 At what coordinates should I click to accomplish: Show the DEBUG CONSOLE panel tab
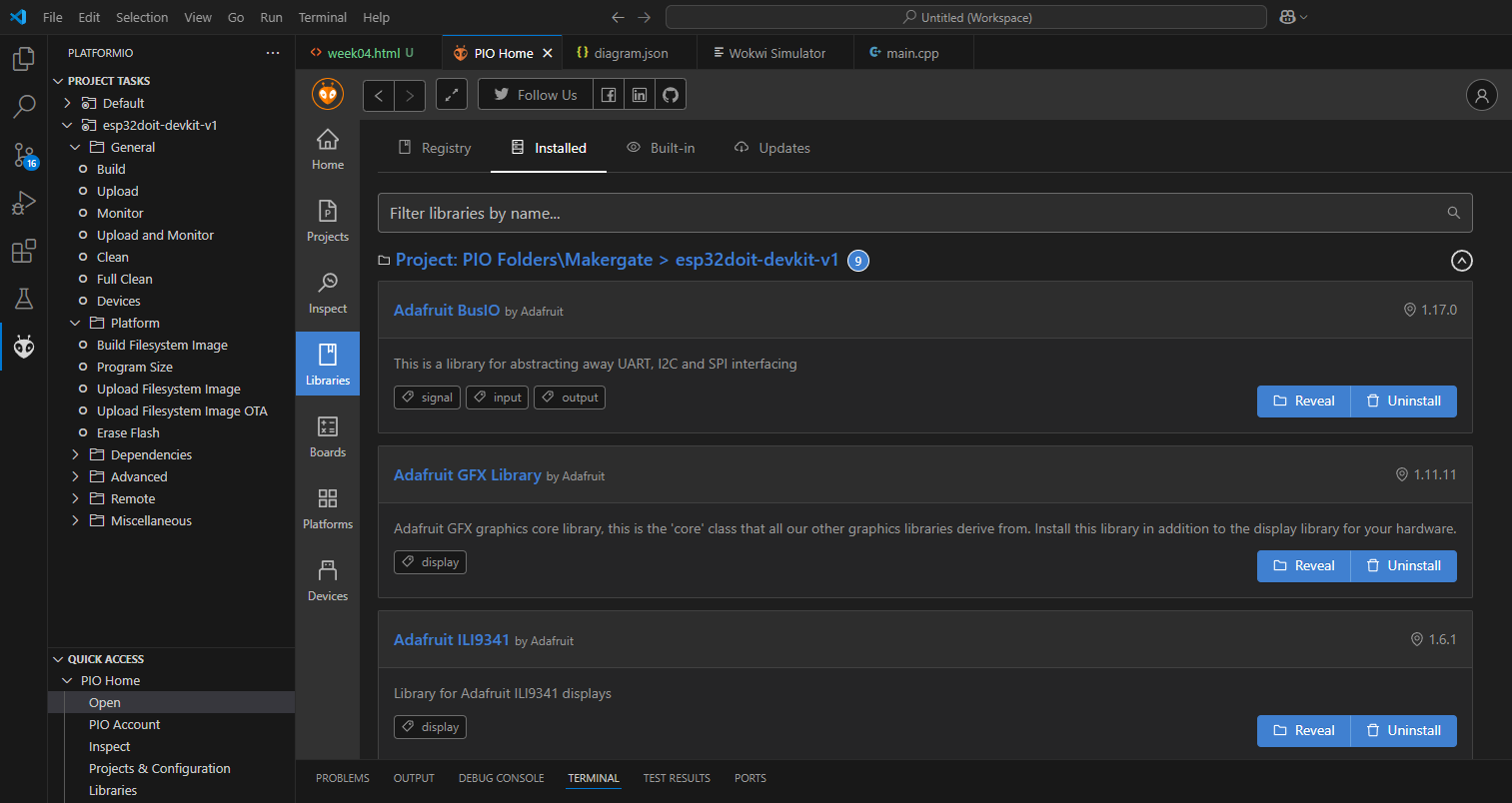click(502, 778)
